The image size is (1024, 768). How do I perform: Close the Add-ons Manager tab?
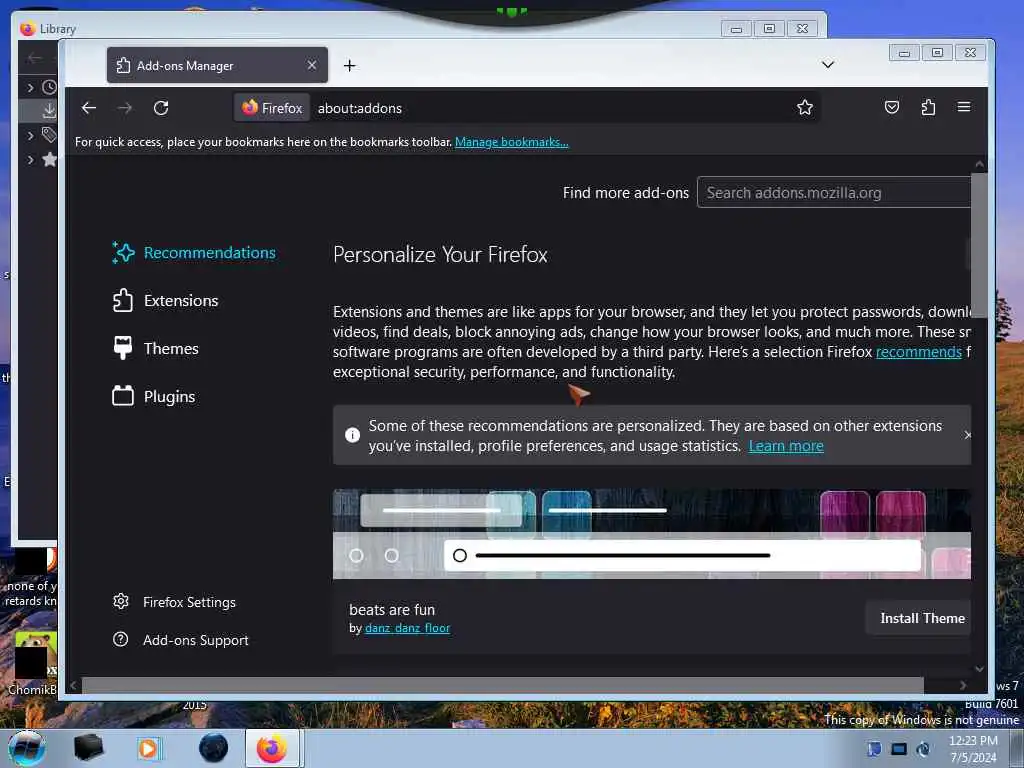pos(312,65)
